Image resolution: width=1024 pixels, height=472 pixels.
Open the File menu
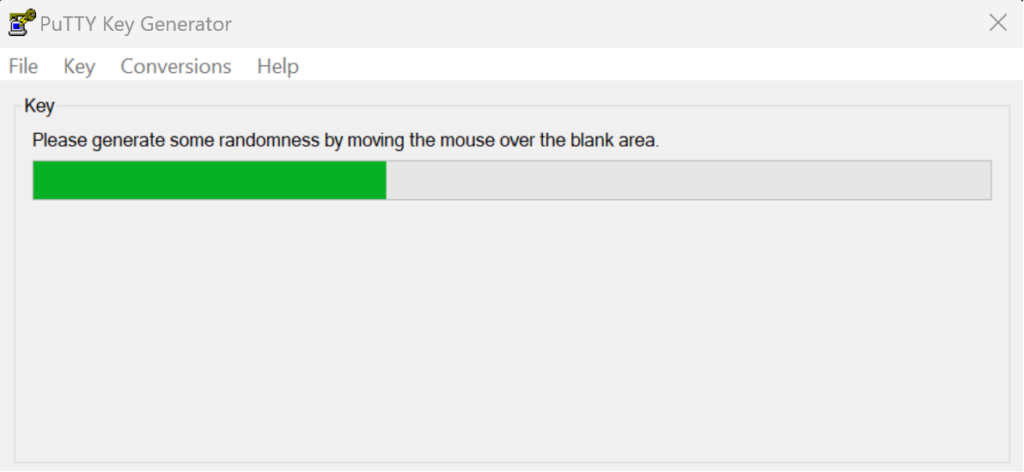(24, 66)
